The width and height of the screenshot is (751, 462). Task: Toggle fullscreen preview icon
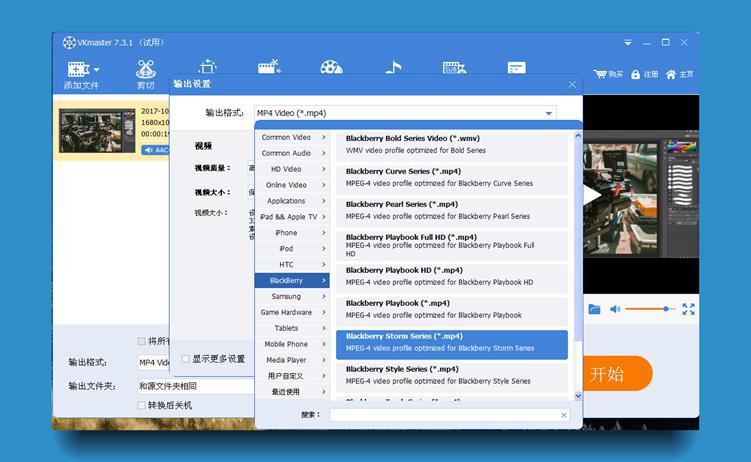(x=688, y=309)
